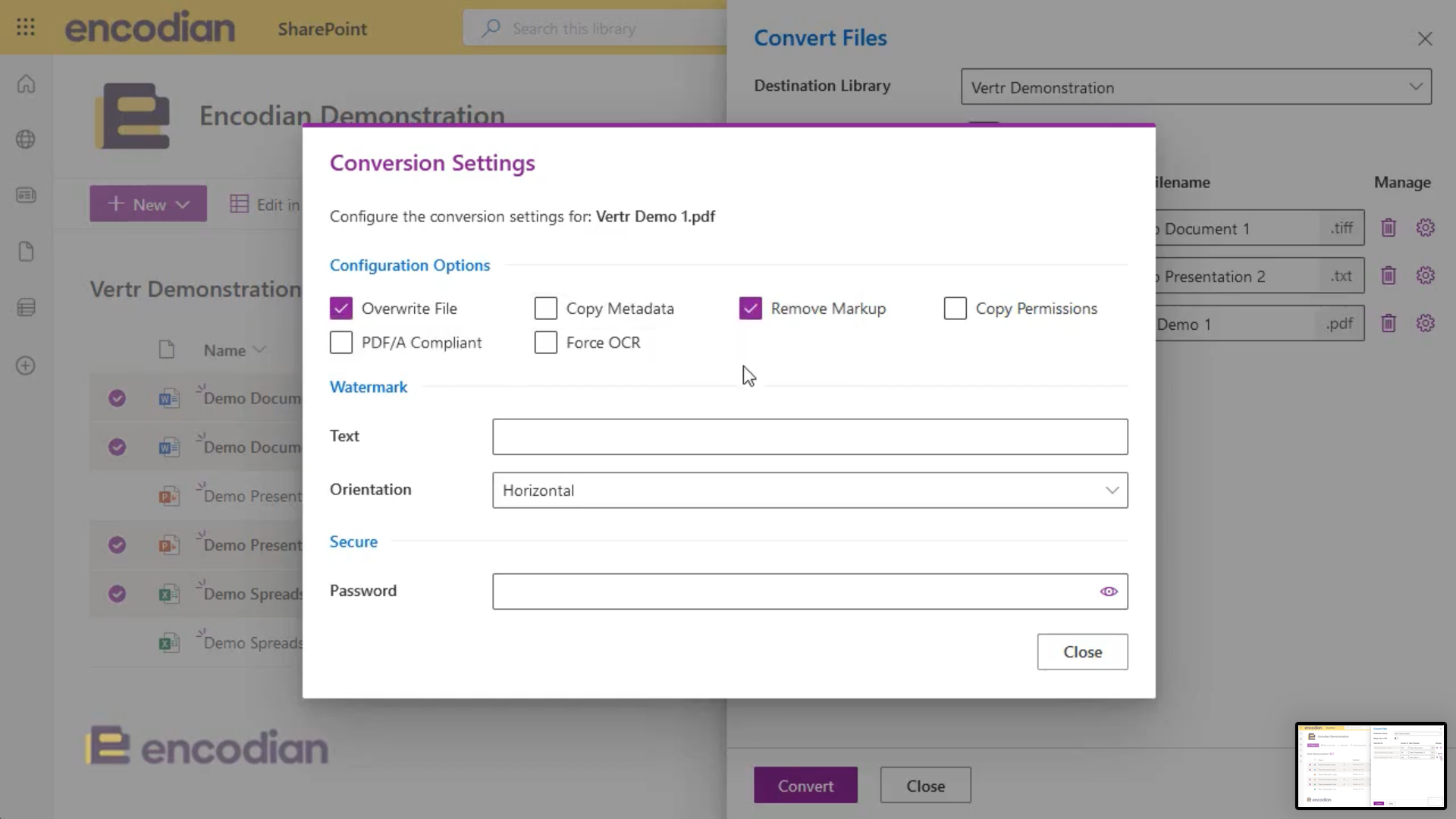Show password with the eye icon
Viewport: 1456px width, 819px height.
coord(1109,591)
